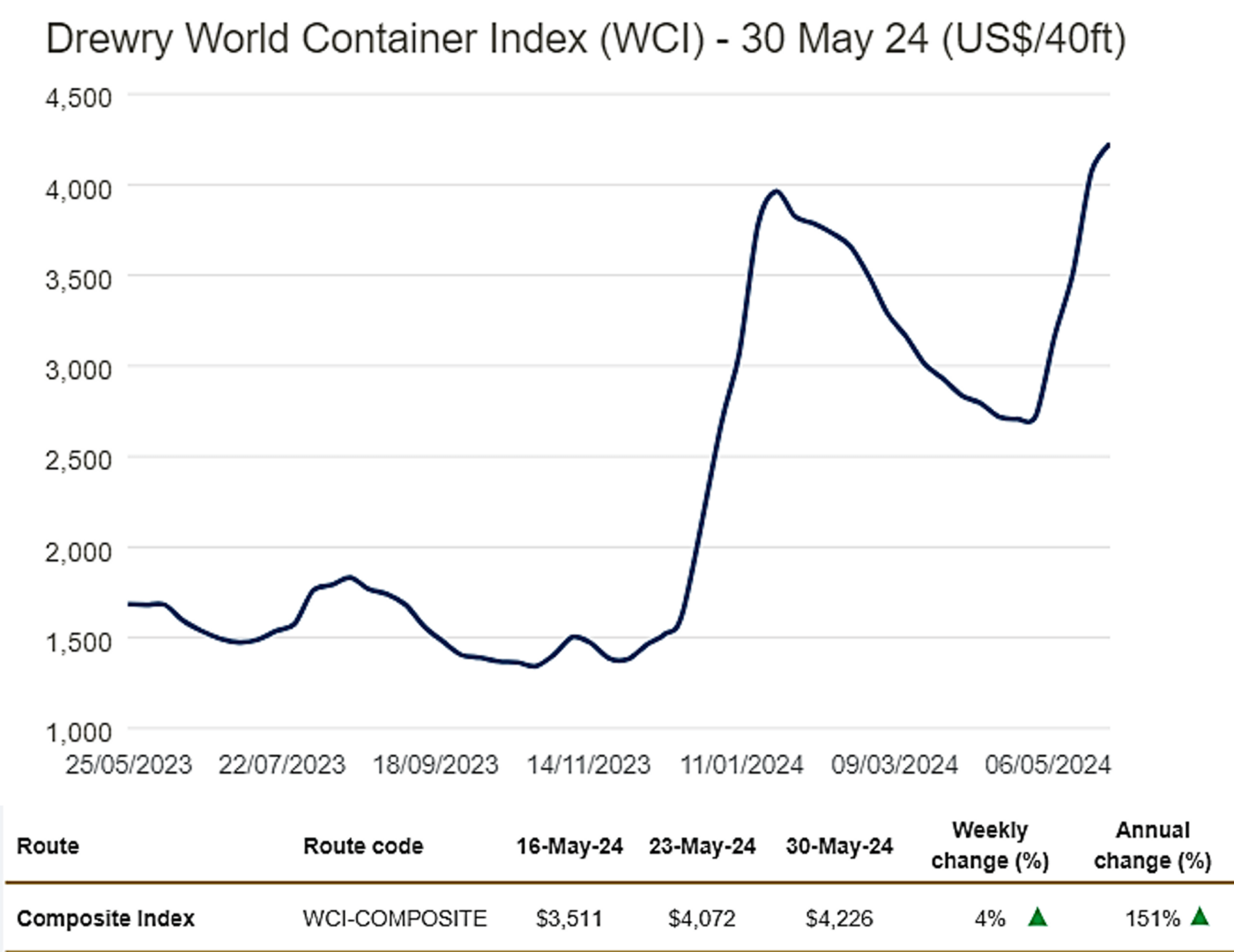This screenshot has height=952, width=1234.
Task: Click the green weekly change up-arrow icon
Action: click(x=1037, y=917)
